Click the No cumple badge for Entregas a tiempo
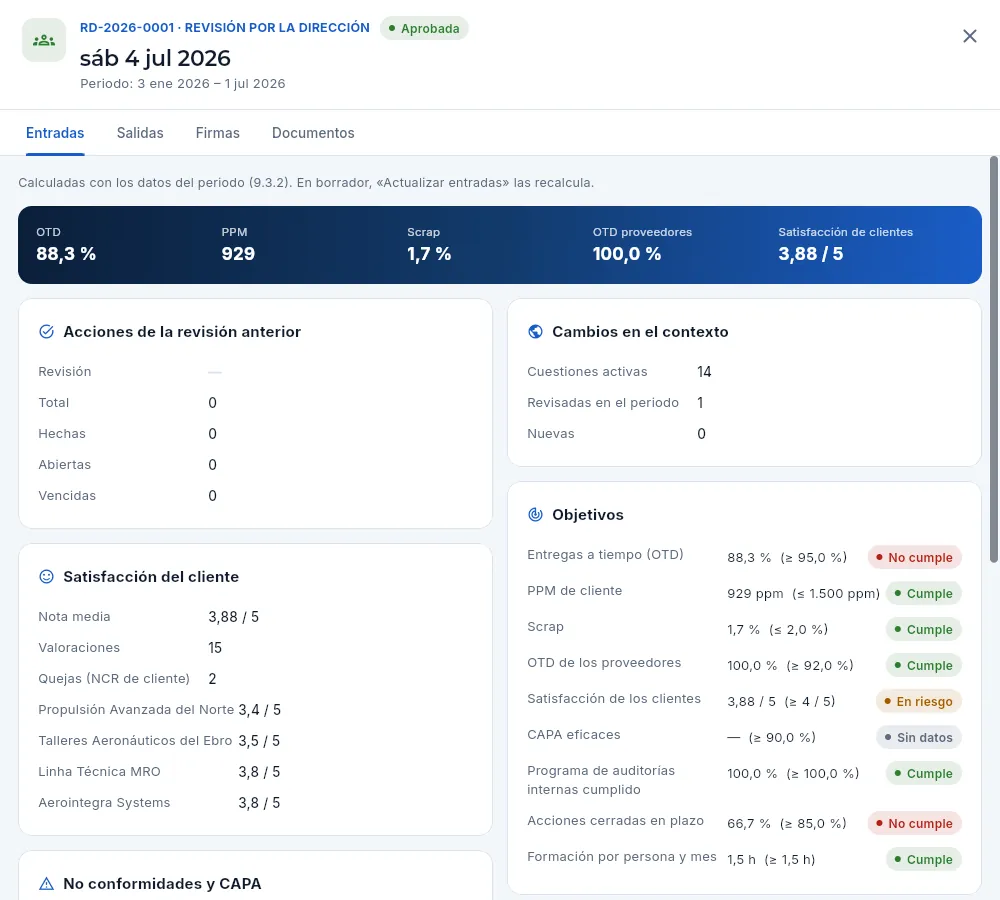Viewport: 1000px width, 900px height. pos(915,557)
